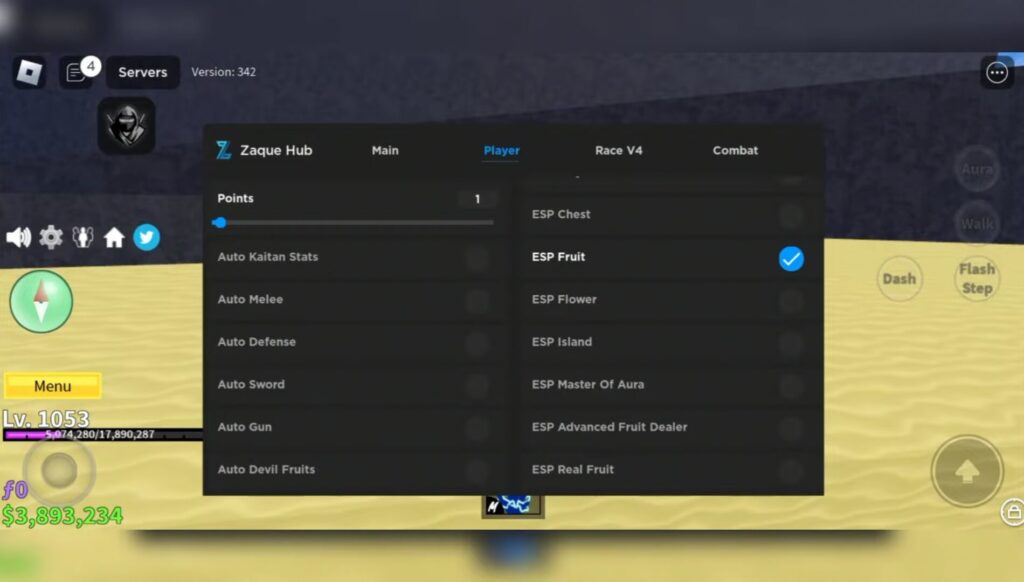This screenshot has height=582, width=1024.
Task: Click the Lv. 1053 level text
Action: coord(46,418)
